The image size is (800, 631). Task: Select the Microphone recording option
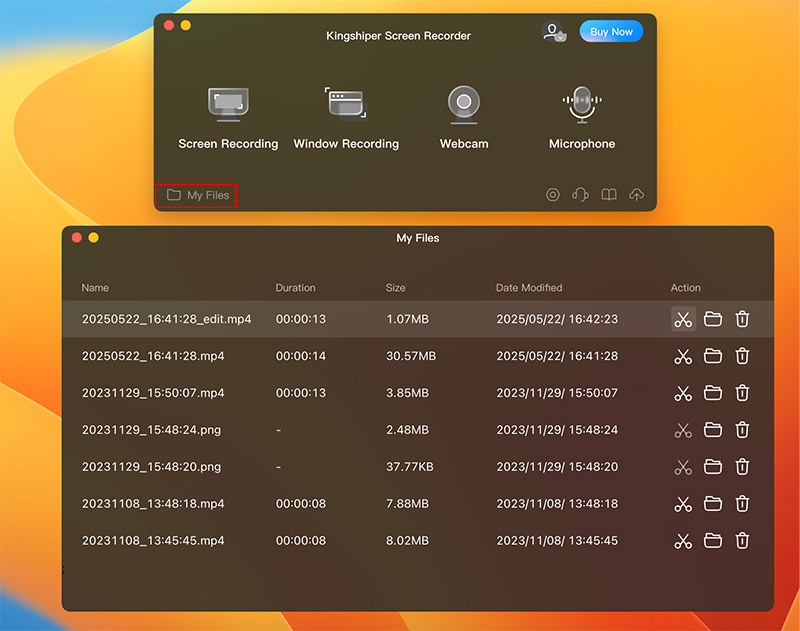tap(582, 118)
